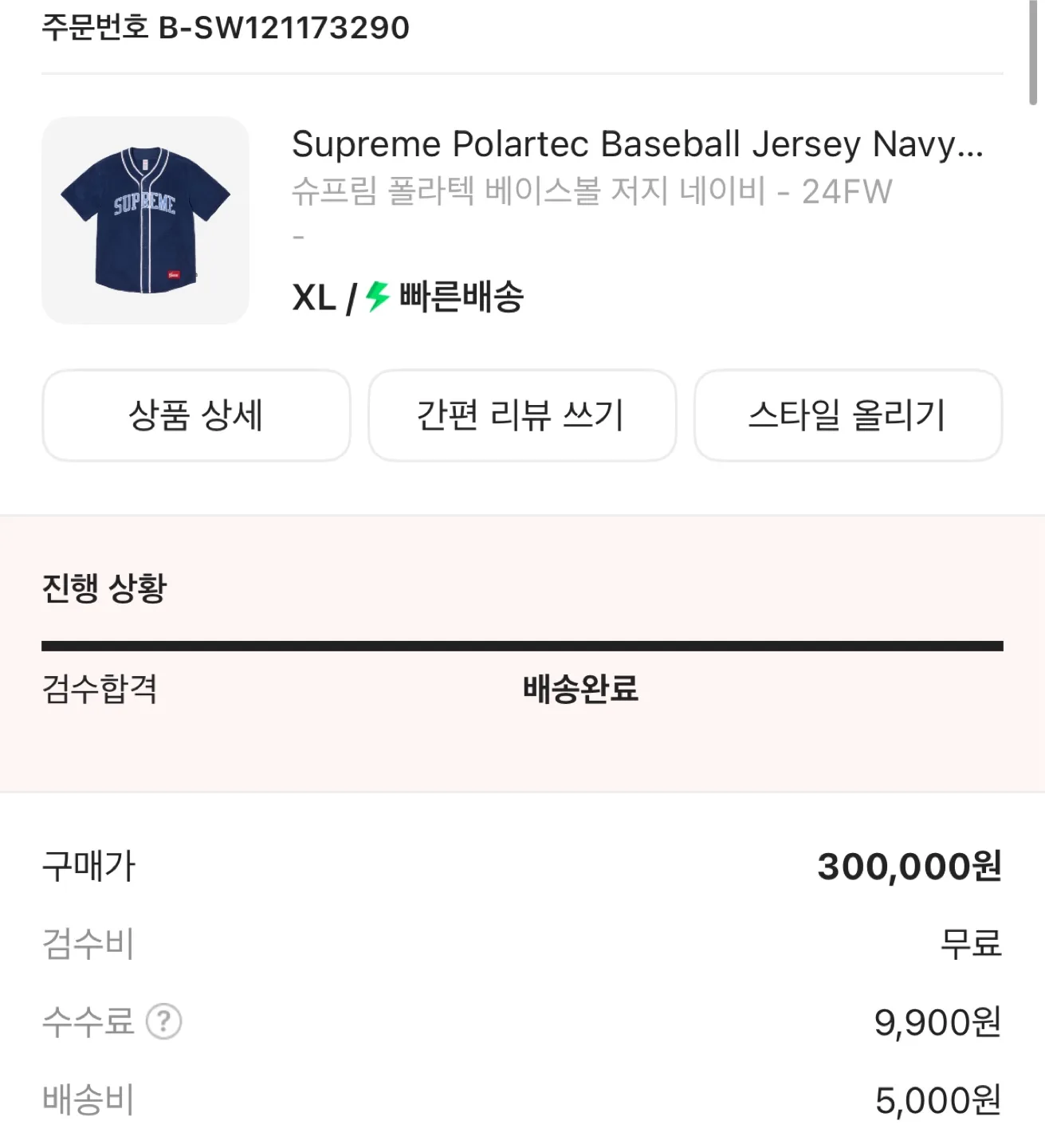This screenshot has height=1148, width=1045.
Task: Tap the 수수료 fee label
Action: pyautogui.click(x=88, y=1021)
